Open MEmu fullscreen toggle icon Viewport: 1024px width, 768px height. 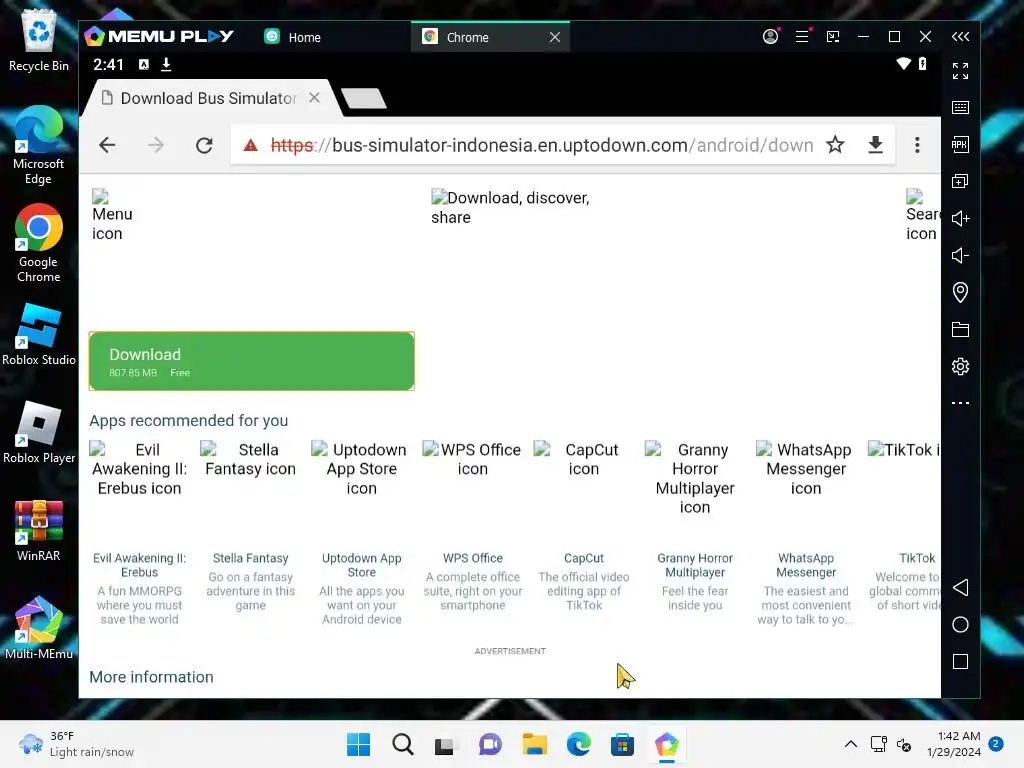[x=960, y=71]
